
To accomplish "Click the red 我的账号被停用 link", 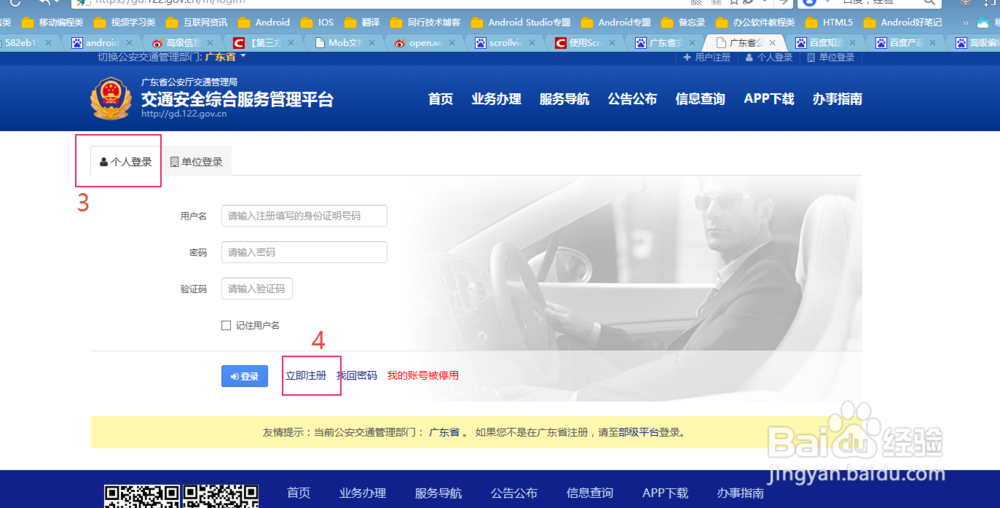I will coord(423,375).
